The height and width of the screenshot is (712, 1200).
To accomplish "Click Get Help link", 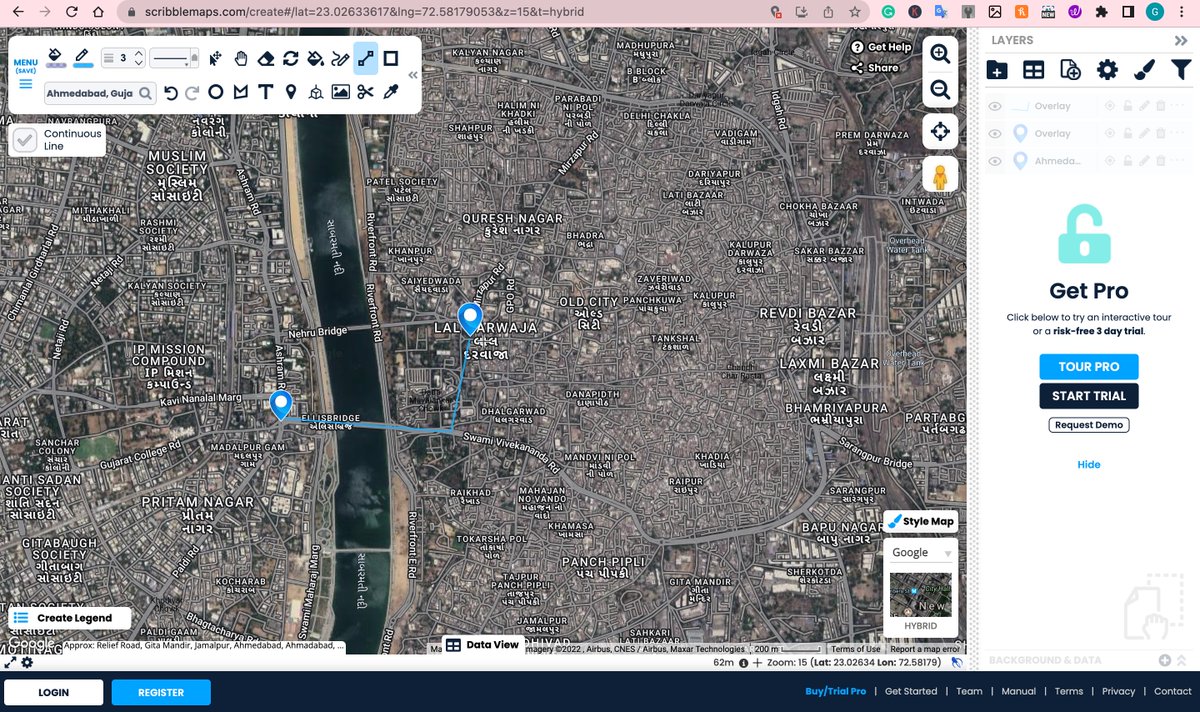I will tap(881, 47).
